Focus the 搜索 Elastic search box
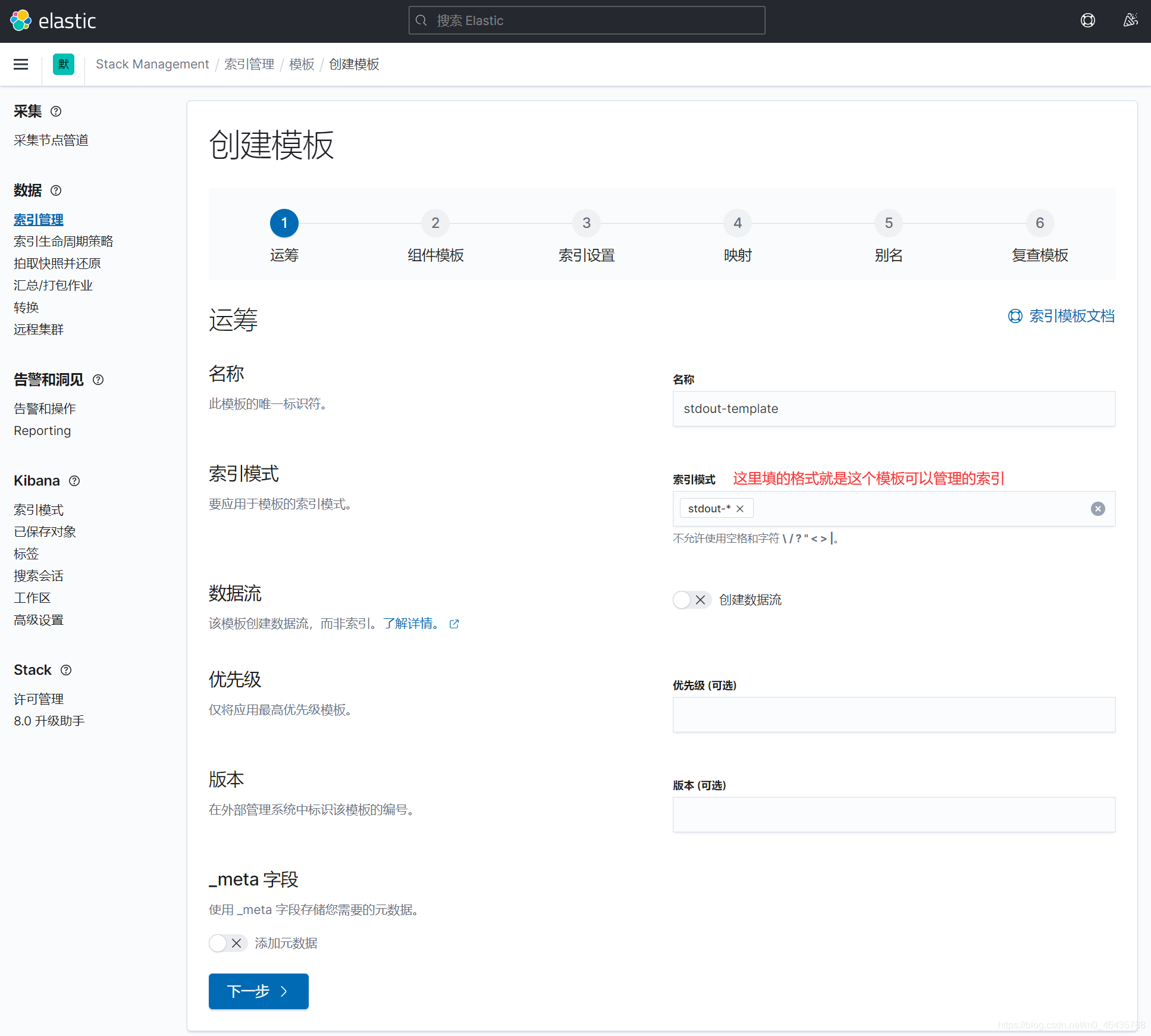1151x1036 pixels. point(587,21)
